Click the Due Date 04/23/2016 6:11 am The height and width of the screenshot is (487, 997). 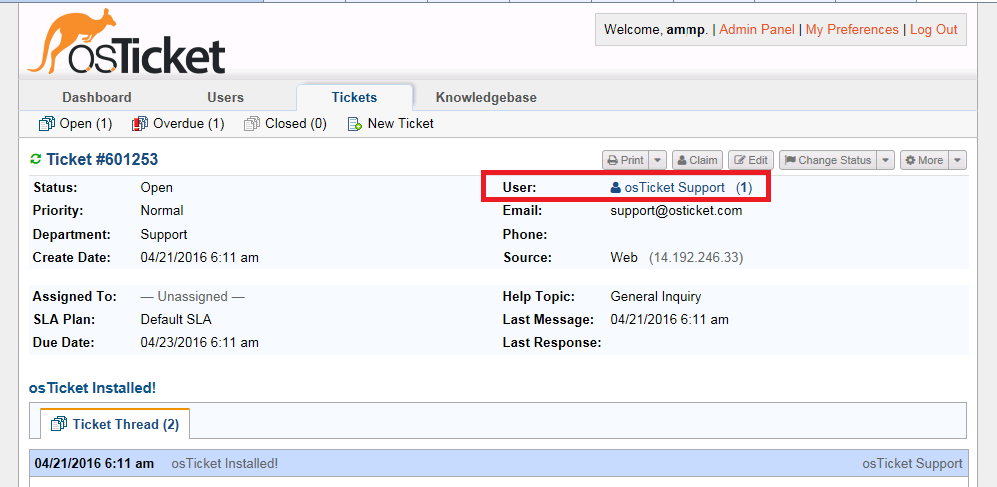click(x=200, y=343)
